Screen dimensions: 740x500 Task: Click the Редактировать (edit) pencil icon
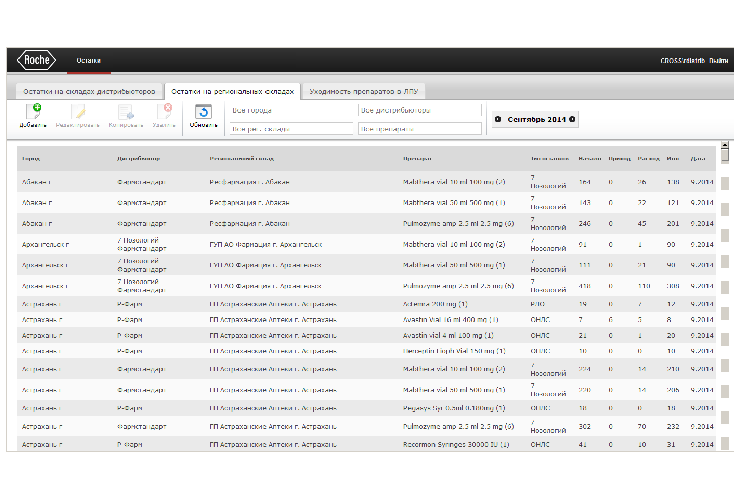pyautogui.click(x=77, y=111)
